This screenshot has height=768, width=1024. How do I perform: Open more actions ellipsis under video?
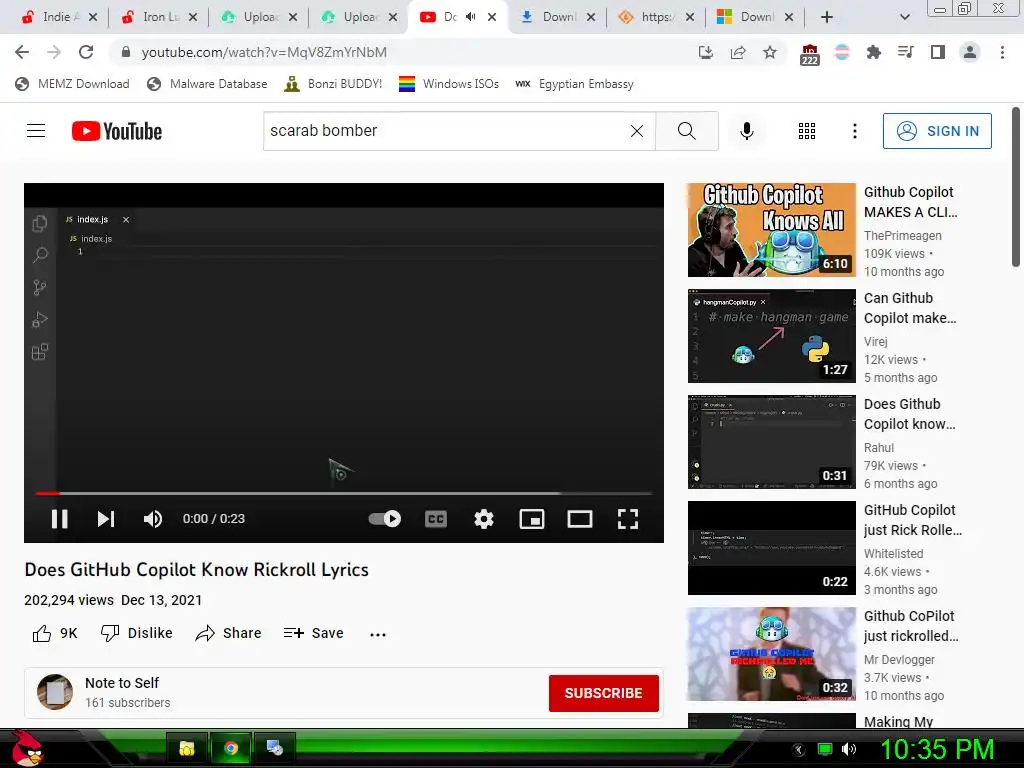(377, 634)
